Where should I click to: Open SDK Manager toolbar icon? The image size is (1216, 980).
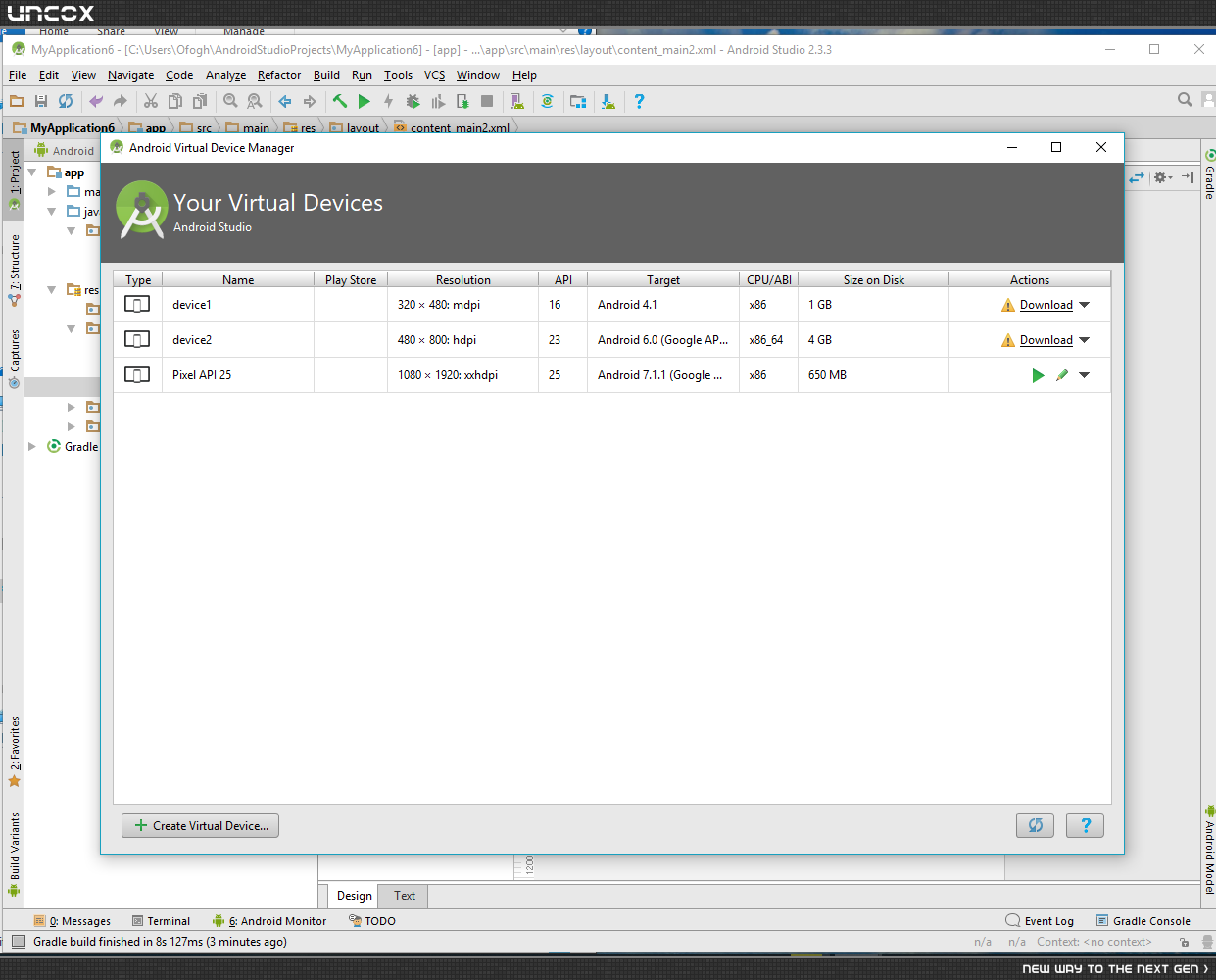click(x=608, y=101)
